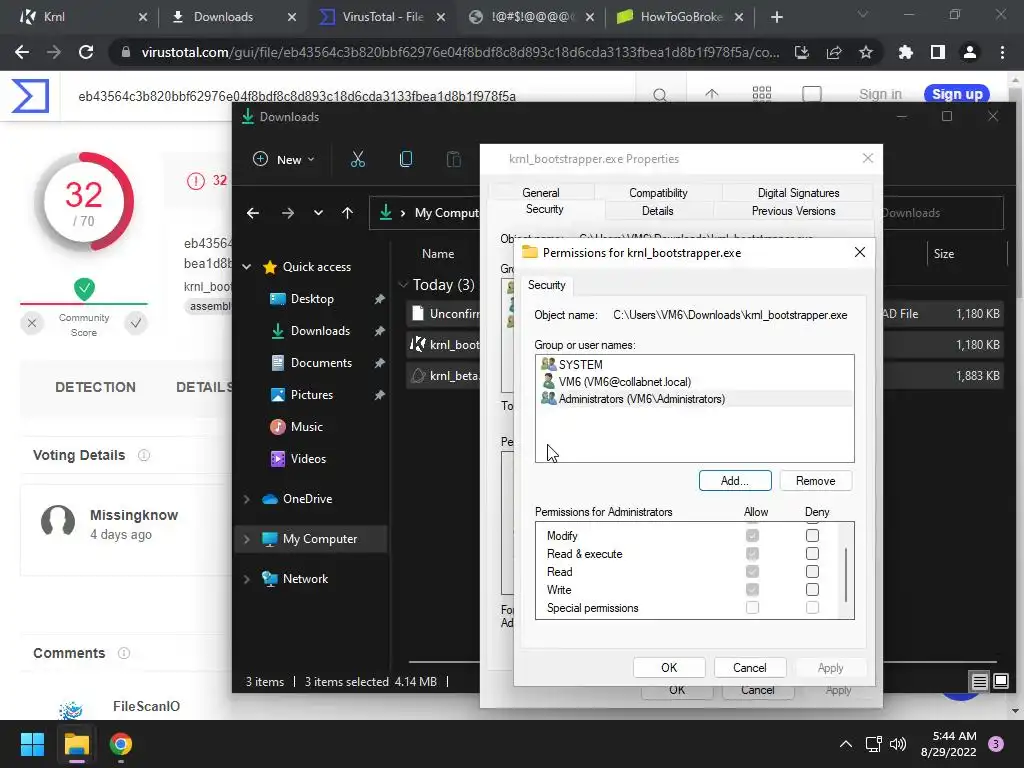Open the VirusTotal apps grid icon
Screen dimensions: 1024x768
[761, 95]
